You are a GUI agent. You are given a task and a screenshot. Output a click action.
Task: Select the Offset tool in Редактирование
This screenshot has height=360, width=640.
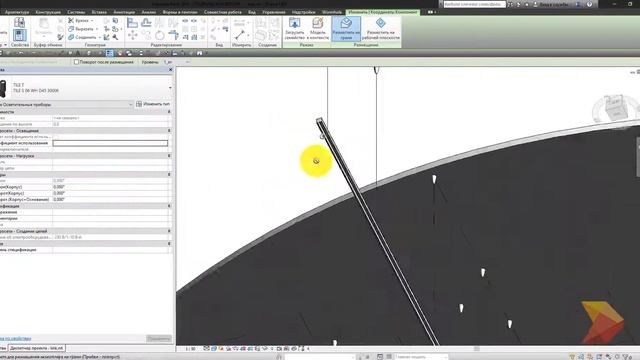coord(146,22)
